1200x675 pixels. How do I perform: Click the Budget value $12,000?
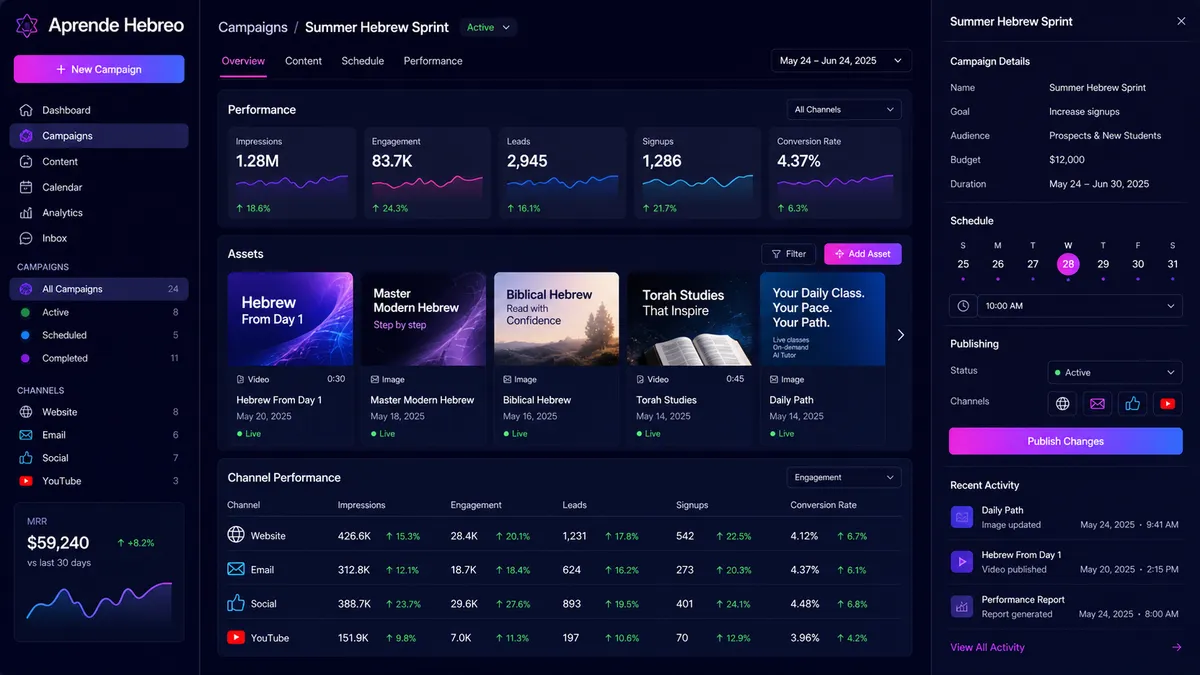tap(1067, 160)
